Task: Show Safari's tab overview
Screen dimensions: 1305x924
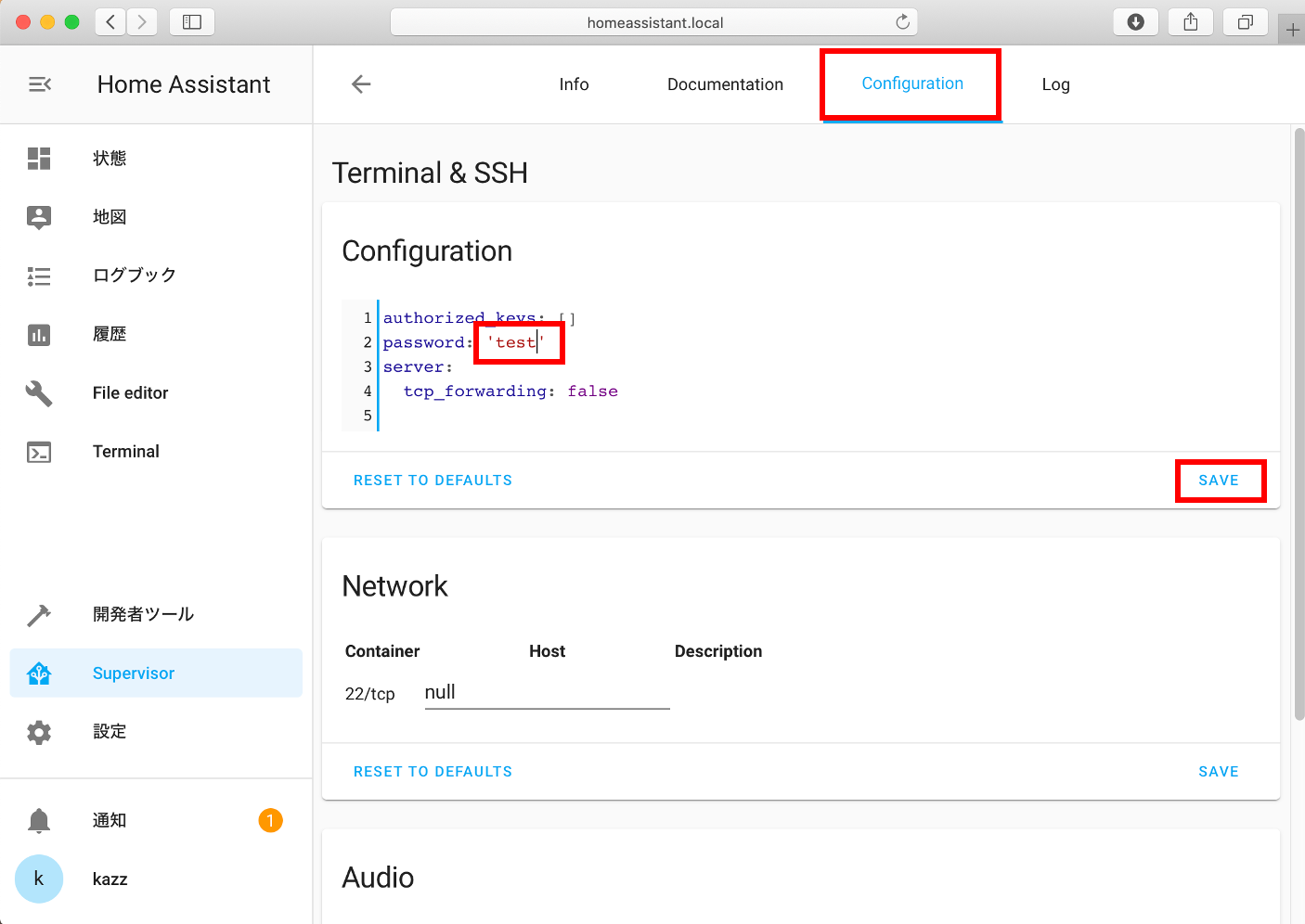Action: coord(1246,21)
